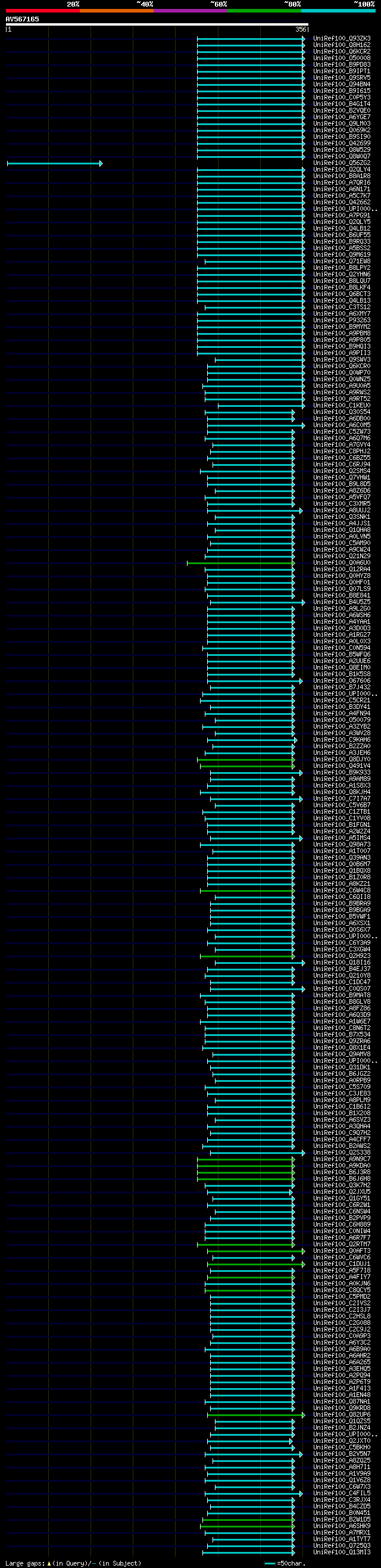Select label UniRef100_Q8DJY0
This screenshot has width=381, height=1568.
point(342,760)
